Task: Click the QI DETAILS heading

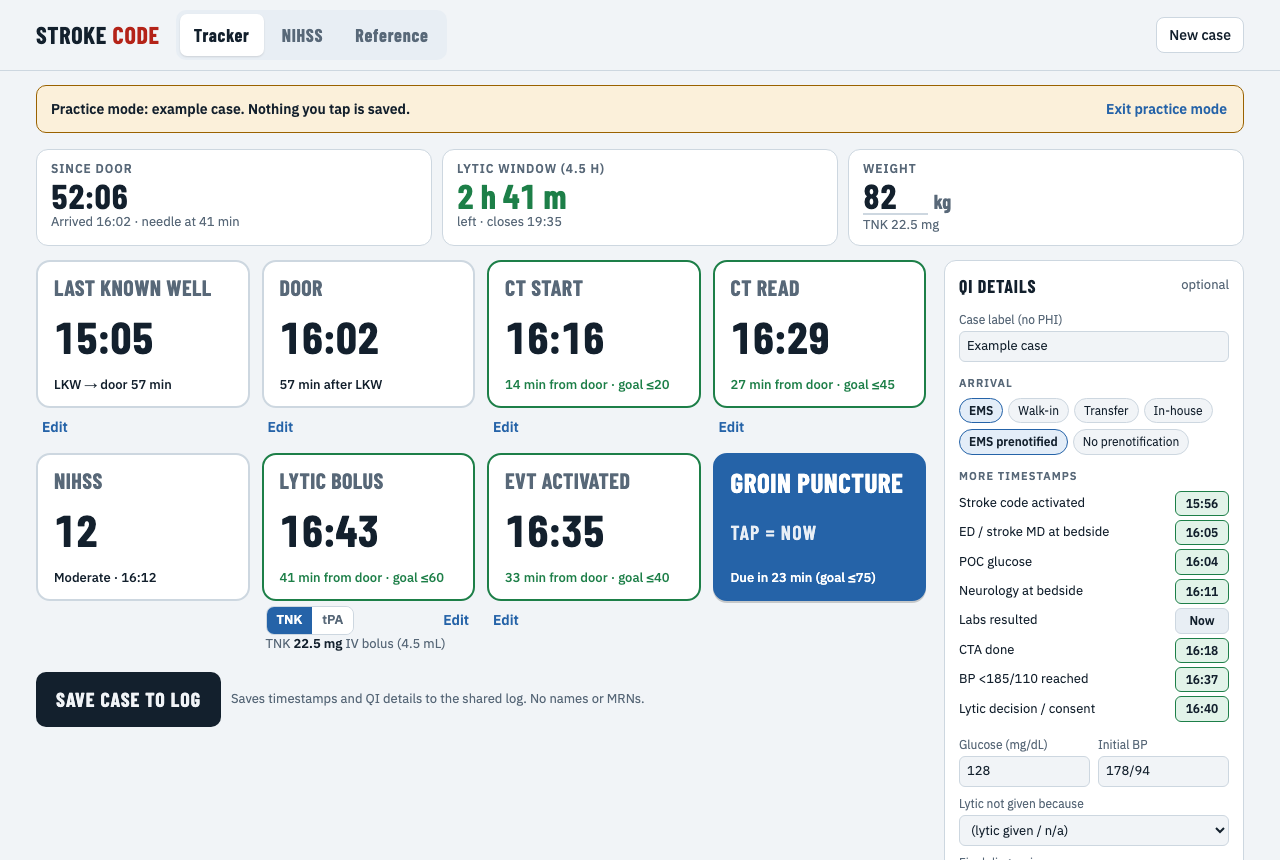Action: tap(997, 287)
